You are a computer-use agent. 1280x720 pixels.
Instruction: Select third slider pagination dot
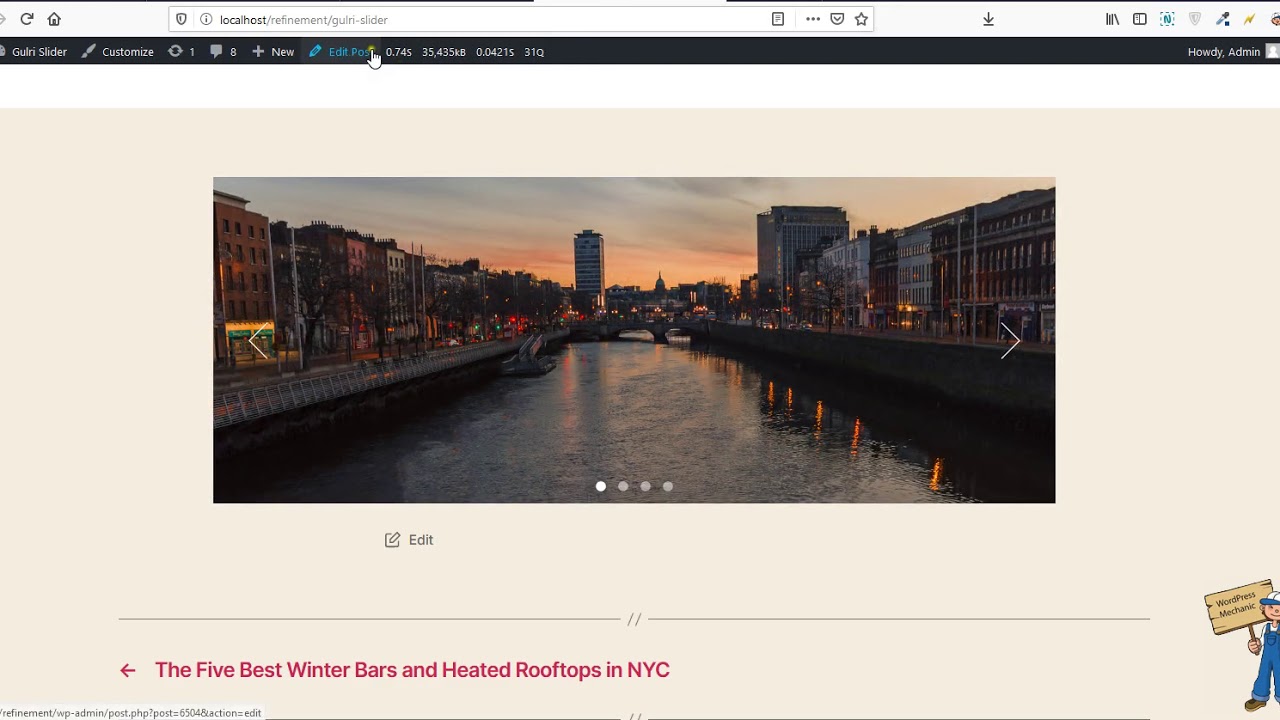(x=646, y=487)
